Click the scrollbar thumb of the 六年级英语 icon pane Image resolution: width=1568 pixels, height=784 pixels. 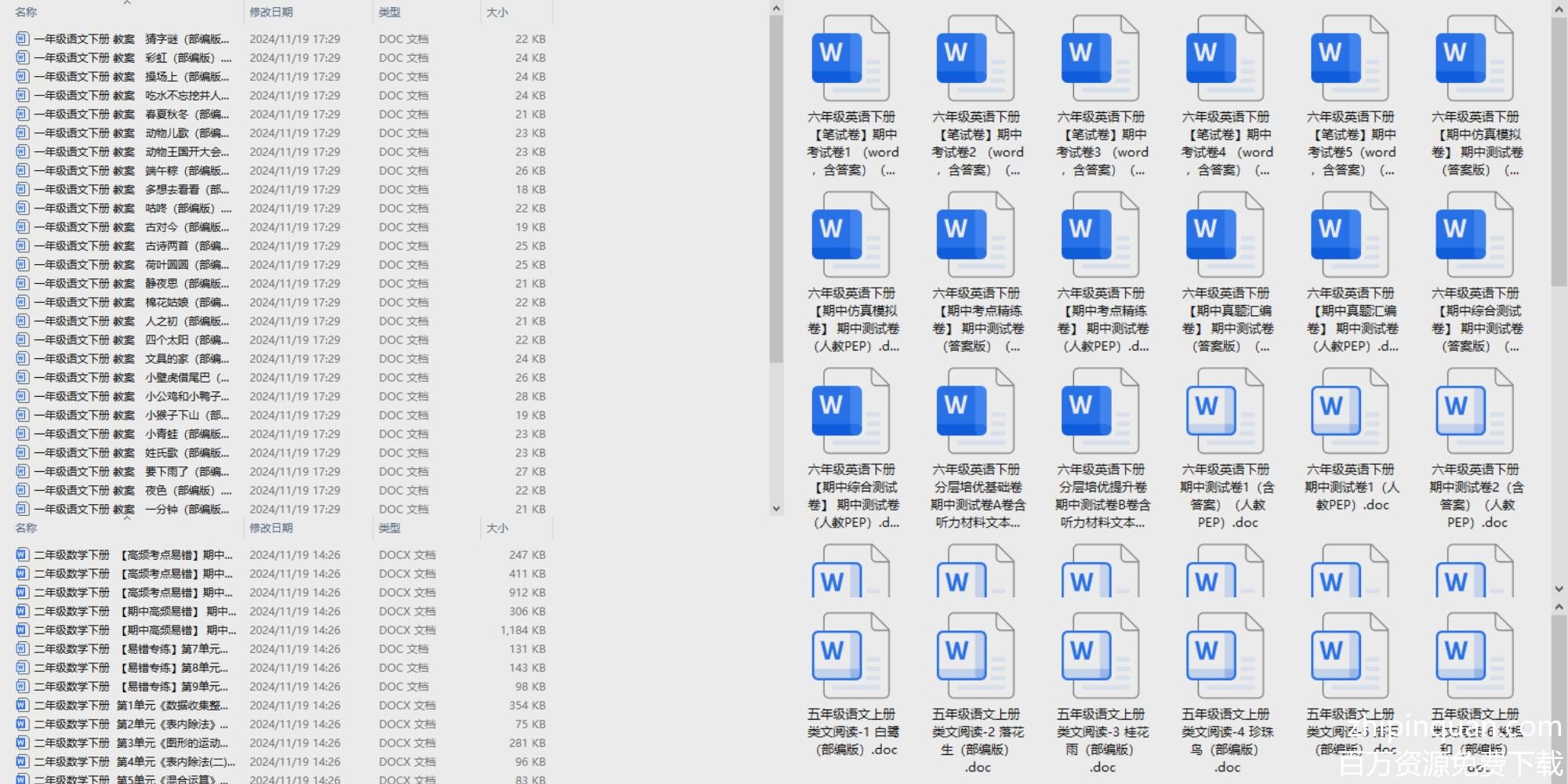(x=1559, y=149)
